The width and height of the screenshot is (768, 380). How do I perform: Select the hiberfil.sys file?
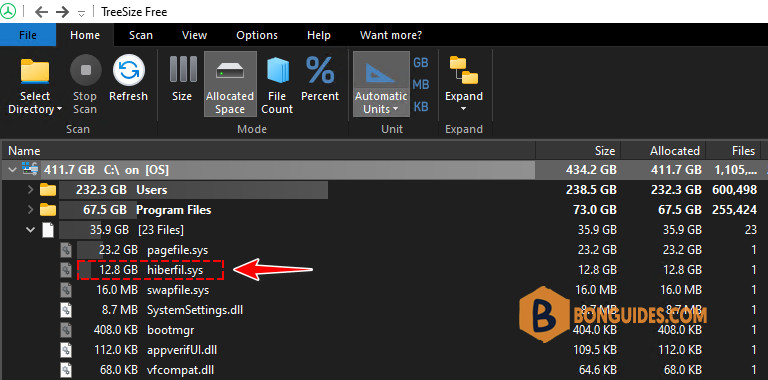[175, 270]
